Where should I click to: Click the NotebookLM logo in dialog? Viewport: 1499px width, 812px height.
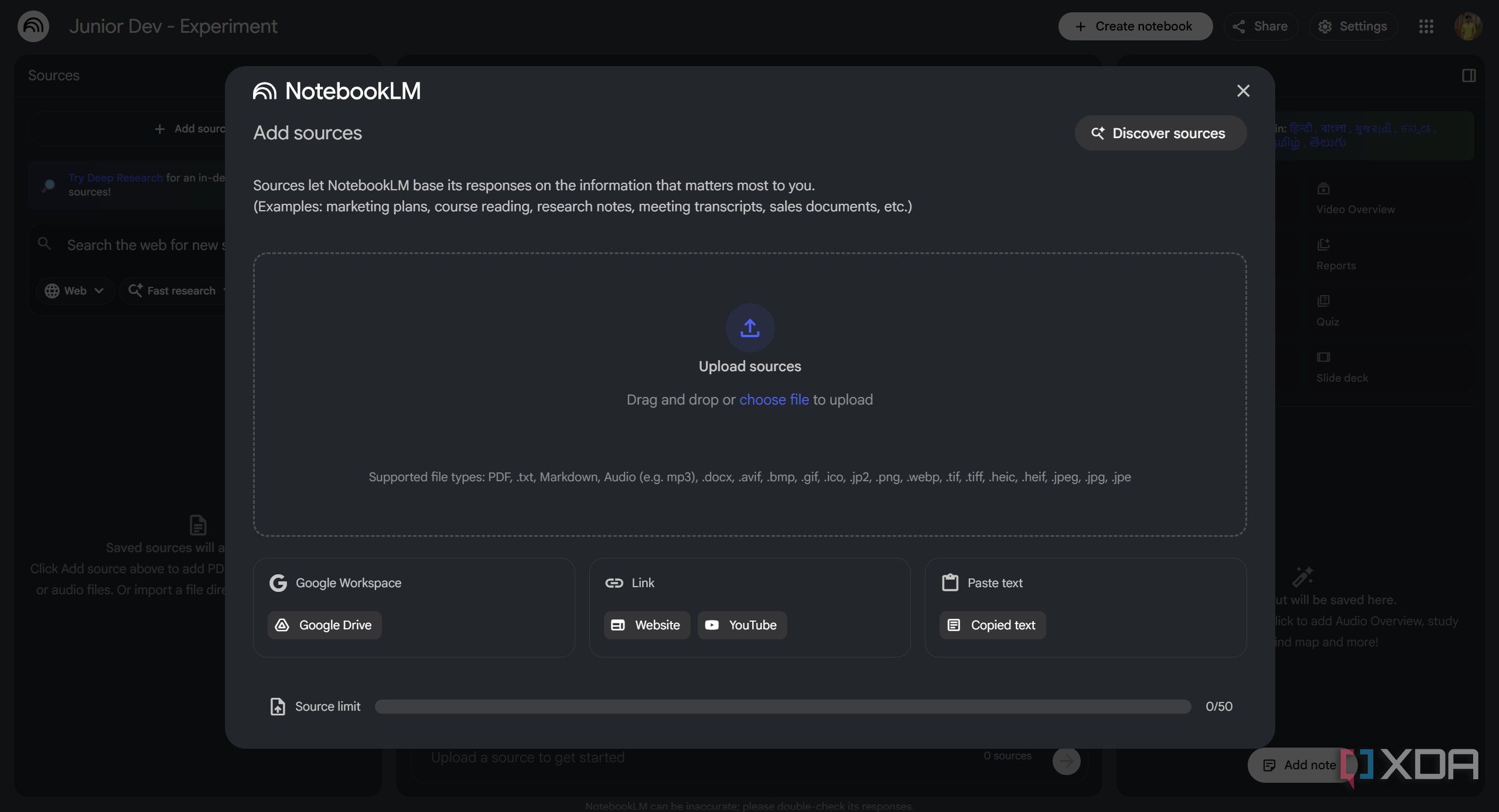point(337,91)
